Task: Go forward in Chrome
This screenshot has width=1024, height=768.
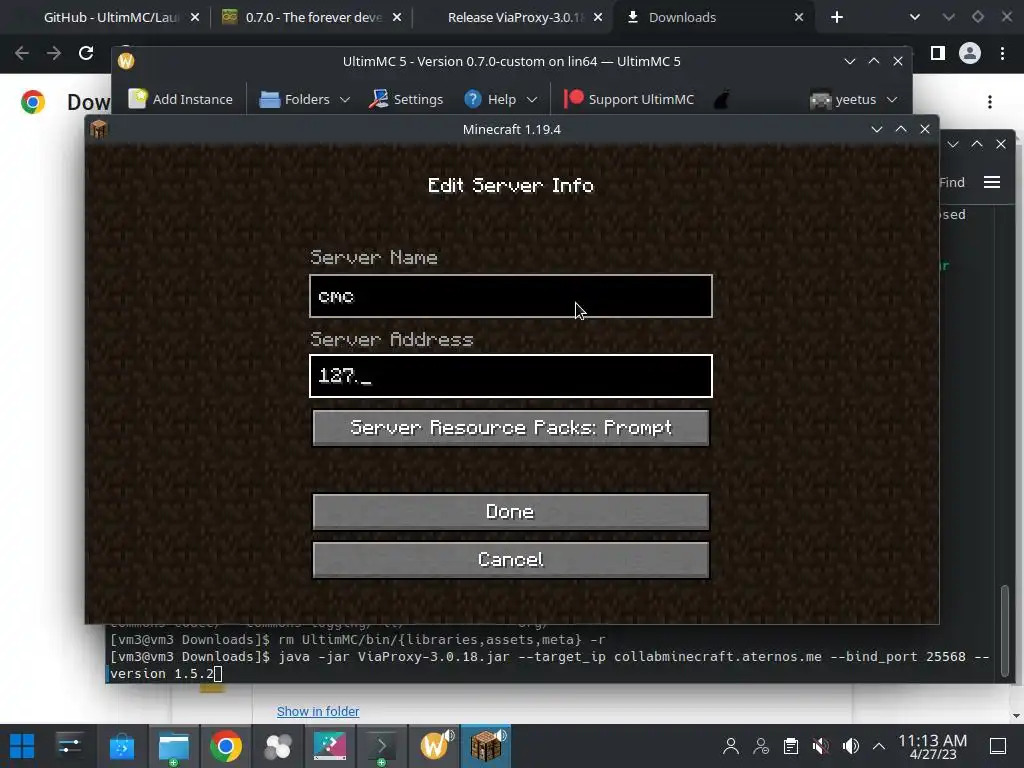Action: tap(54, 53)
